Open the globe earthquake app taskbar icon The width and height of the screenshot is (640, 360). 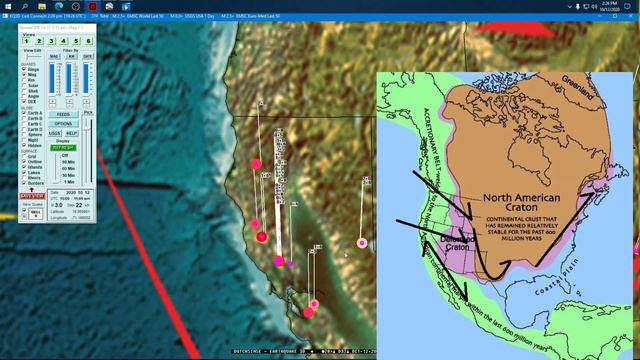point(109,7)
